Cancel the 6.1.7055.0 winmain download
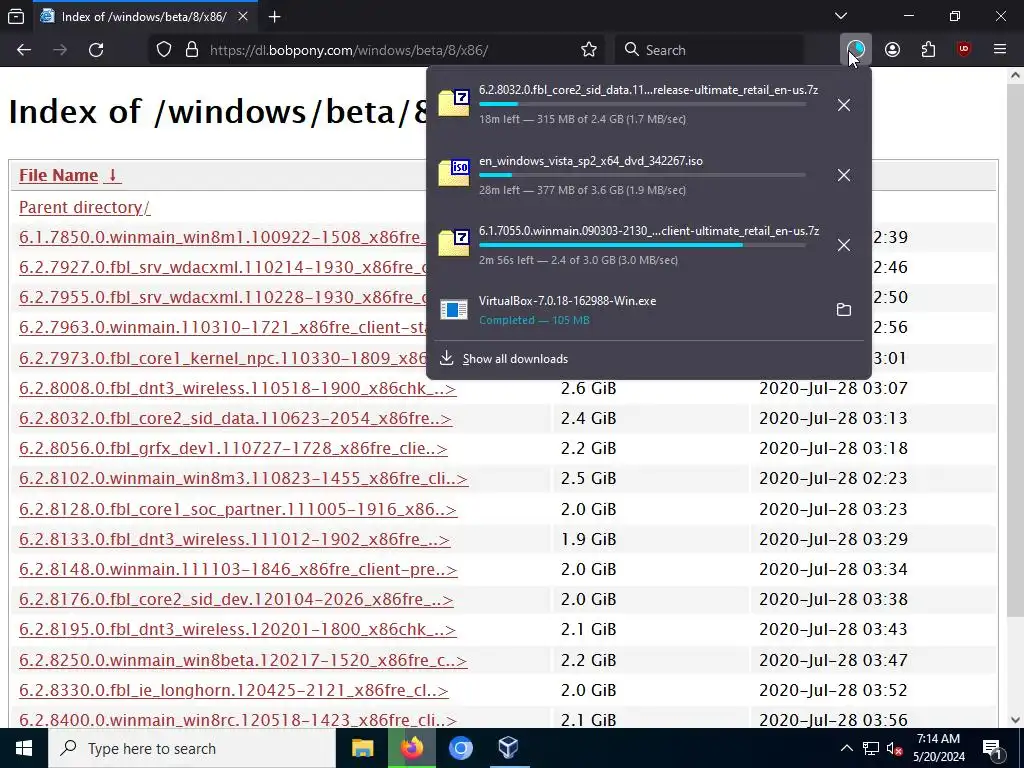This screenshot has height=768, width=1024. click(844, 245)
